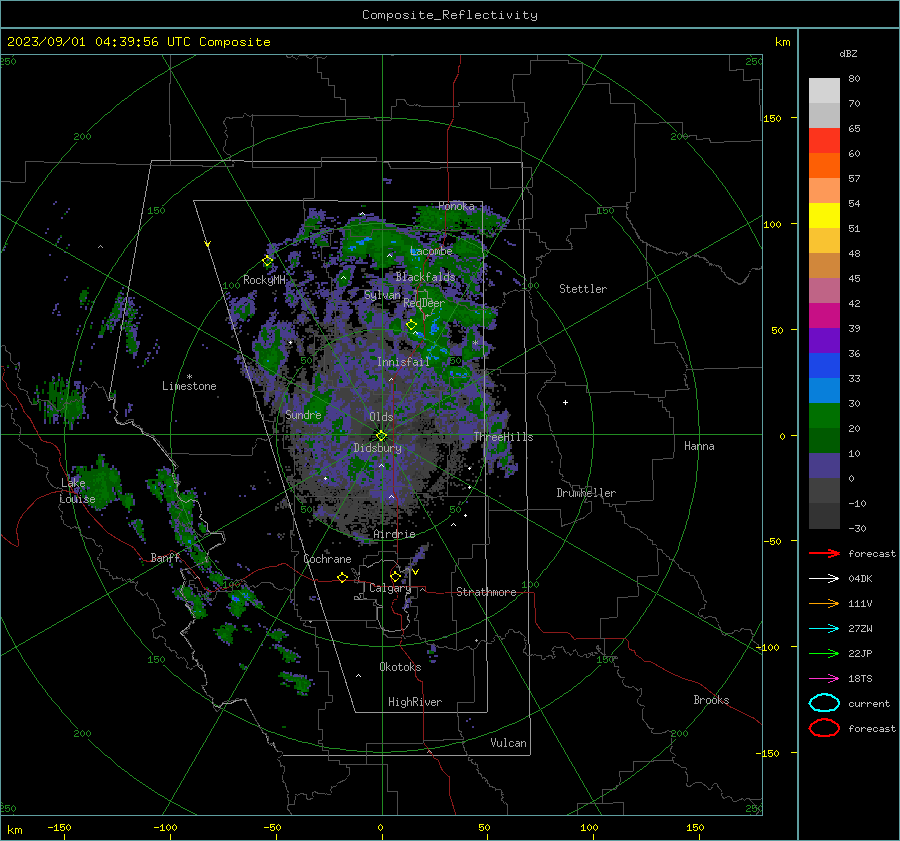Image resolution: width=900 pixels, height=841 pixels.
Task: Click the cyan 27ZW arrow icon
Action: [x=824, y=629]
